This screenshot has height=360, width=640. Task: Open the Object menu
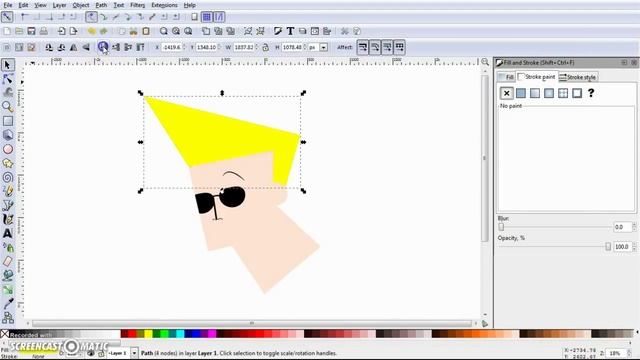tap(81, 5)
